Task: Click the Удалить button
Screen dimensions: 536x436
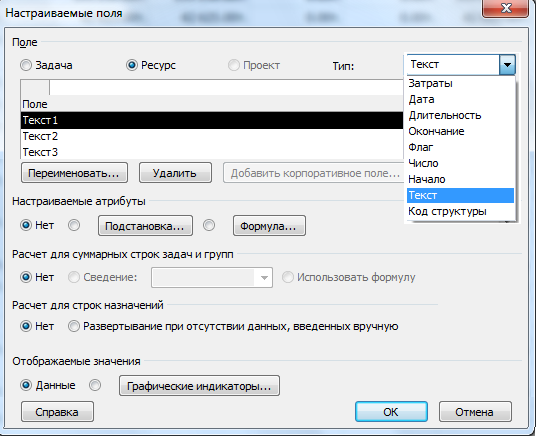Action: [x=175, y=173]
